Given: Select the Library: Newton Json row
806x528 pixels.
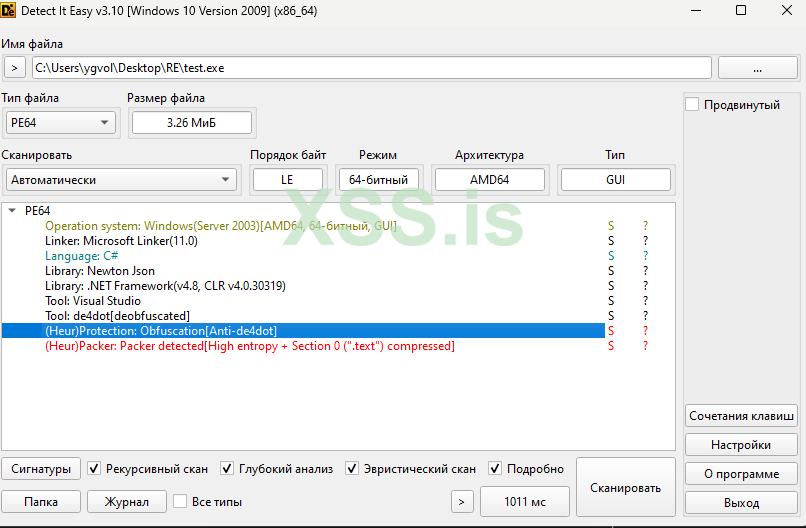Looking at the screenshot, I should 303,270.
